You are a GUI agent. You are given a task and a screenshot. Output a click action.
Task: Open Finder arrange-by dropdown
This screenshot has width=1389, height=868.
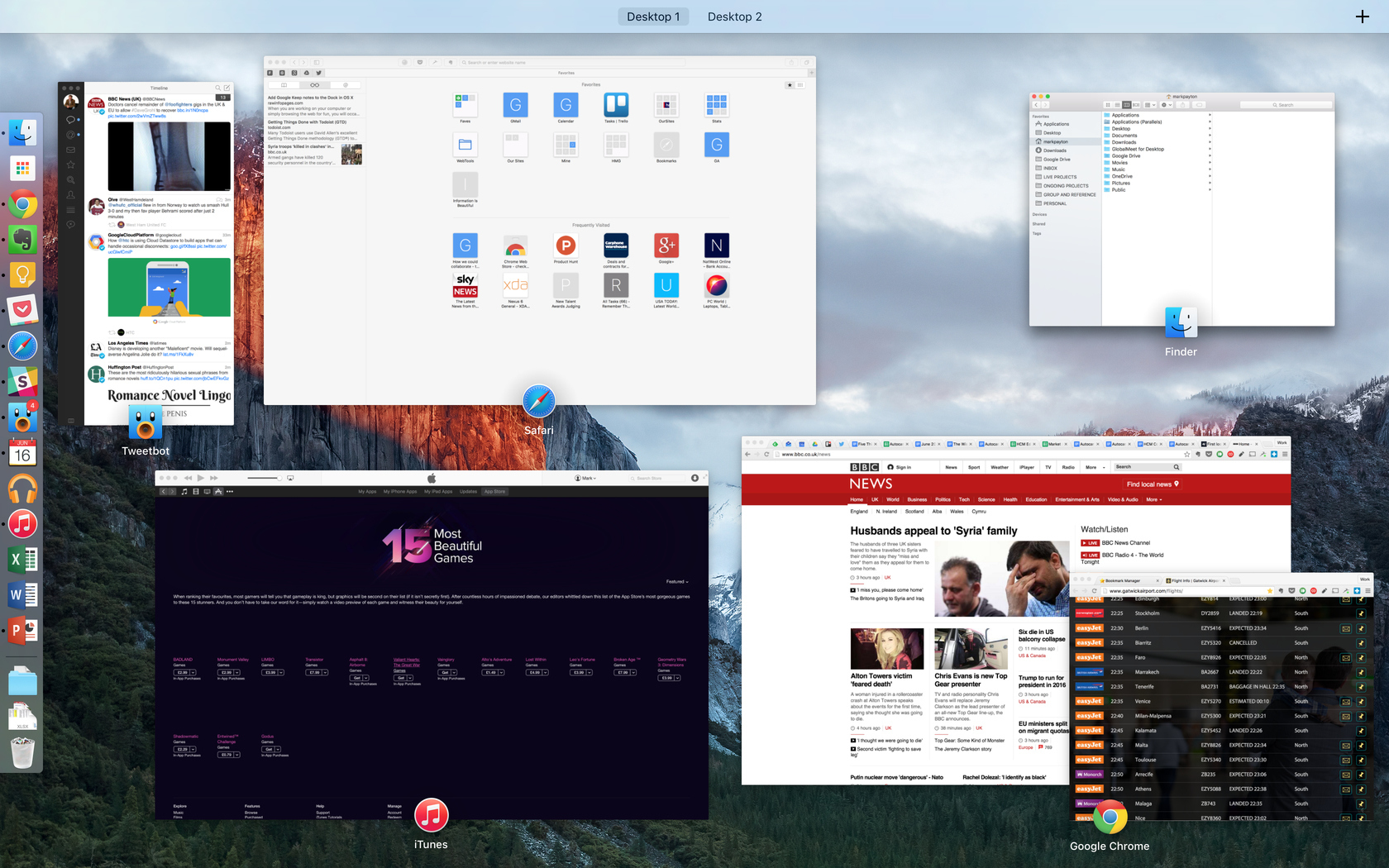1150,105
